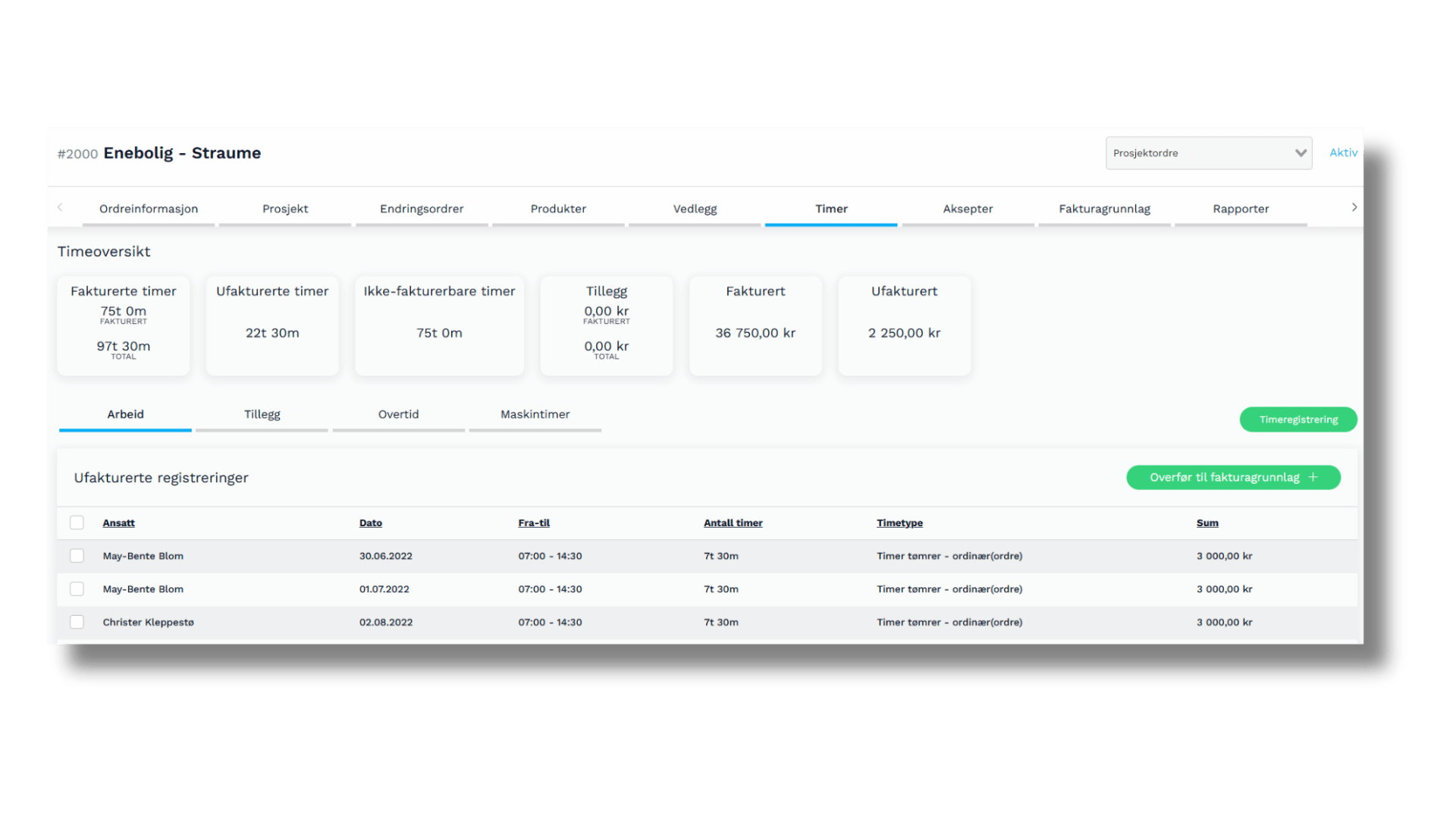
Task: Sort the table by the Sum column
Action: (1207, 522)
